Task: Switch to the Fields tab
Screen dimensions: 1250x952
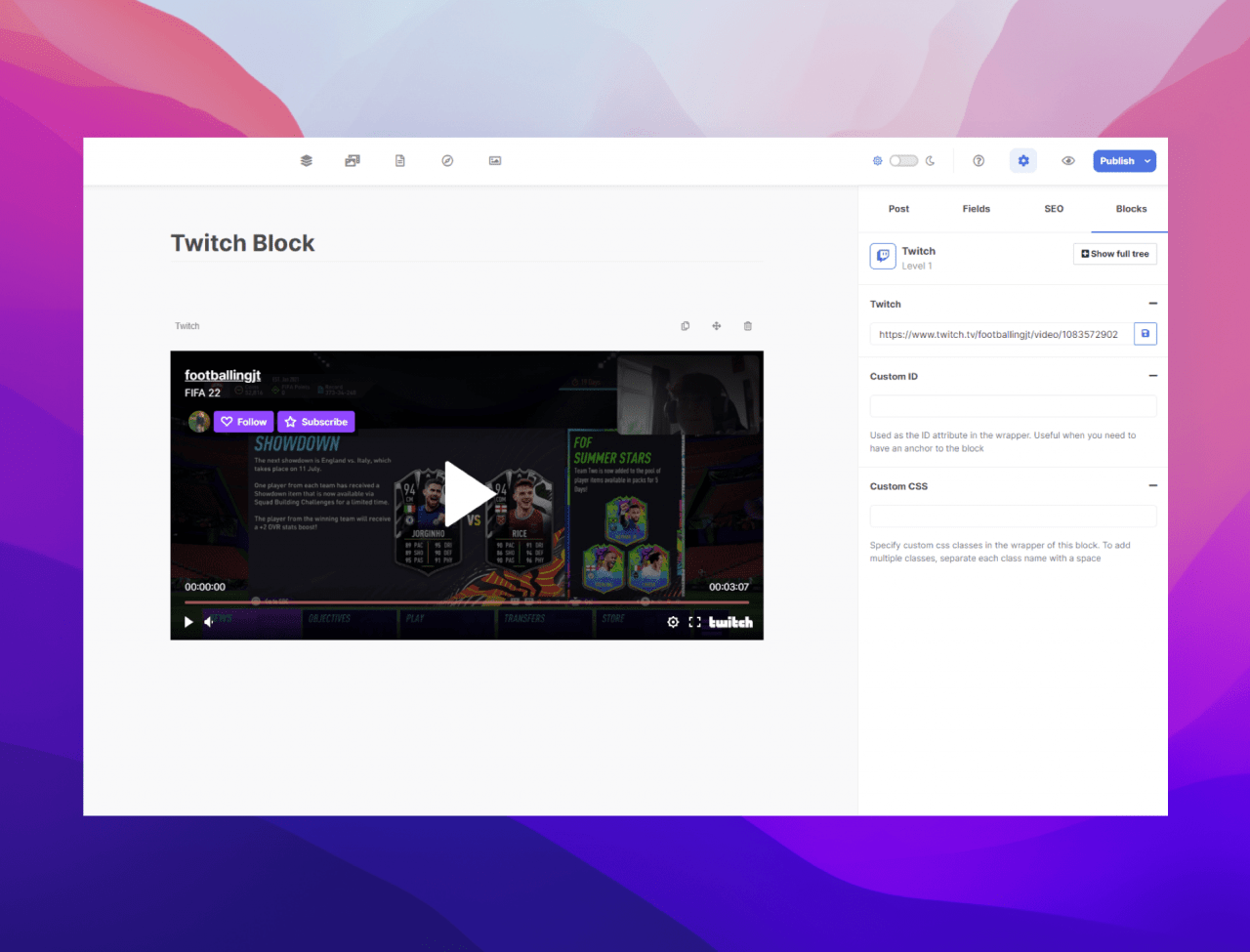Action: click(976, 209)
